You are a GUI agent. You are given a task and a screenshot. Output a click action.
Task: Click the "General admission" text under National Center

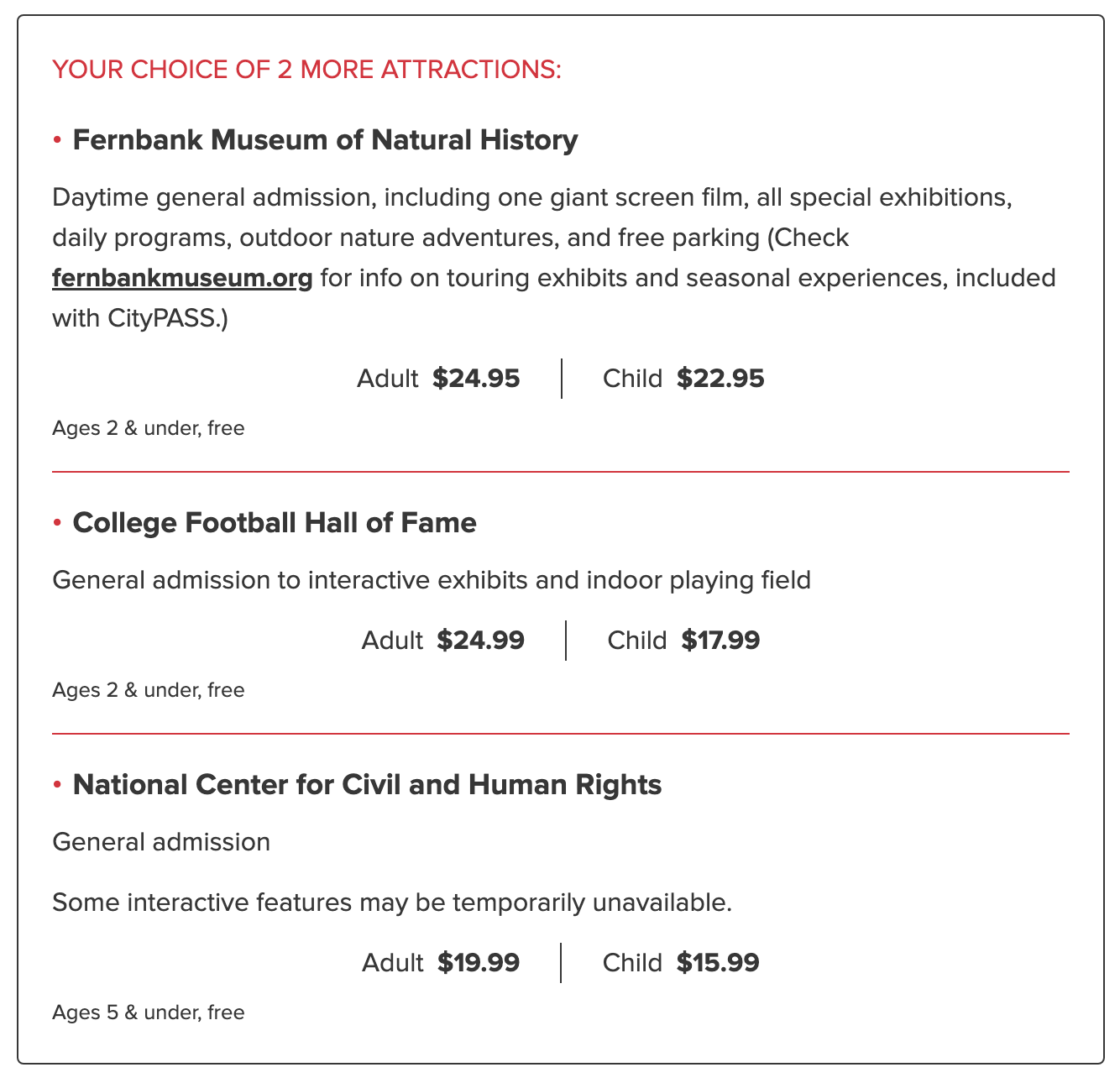(x=161, y=842)
